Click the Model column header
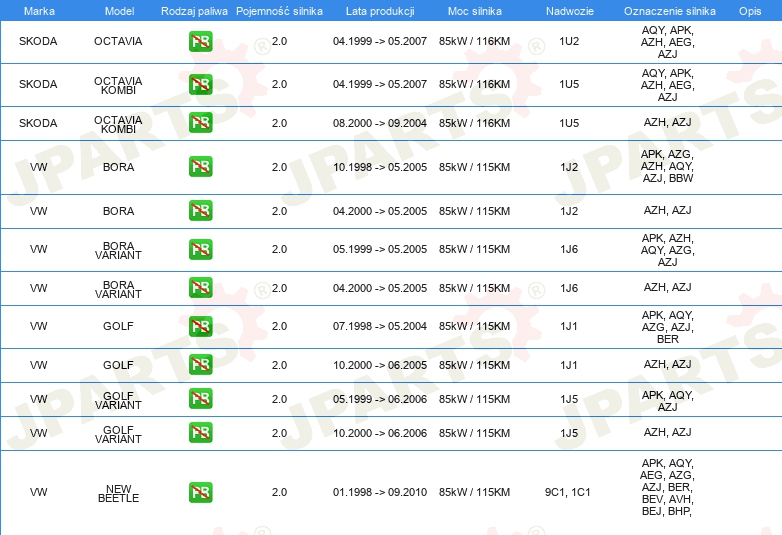The height and width of the screenshot is (535, 782). click(x=119, y=11)
